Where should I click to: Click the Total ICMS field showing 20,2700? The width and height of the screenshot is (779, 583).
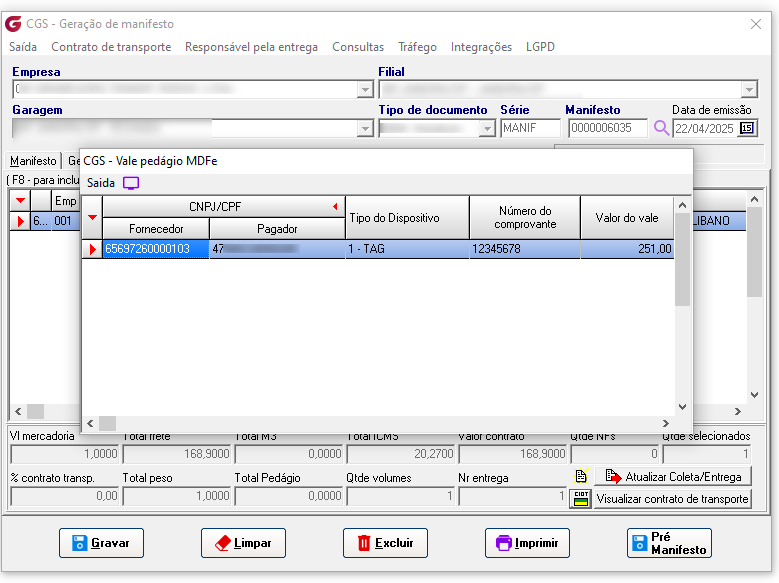(x=400, y=454)
